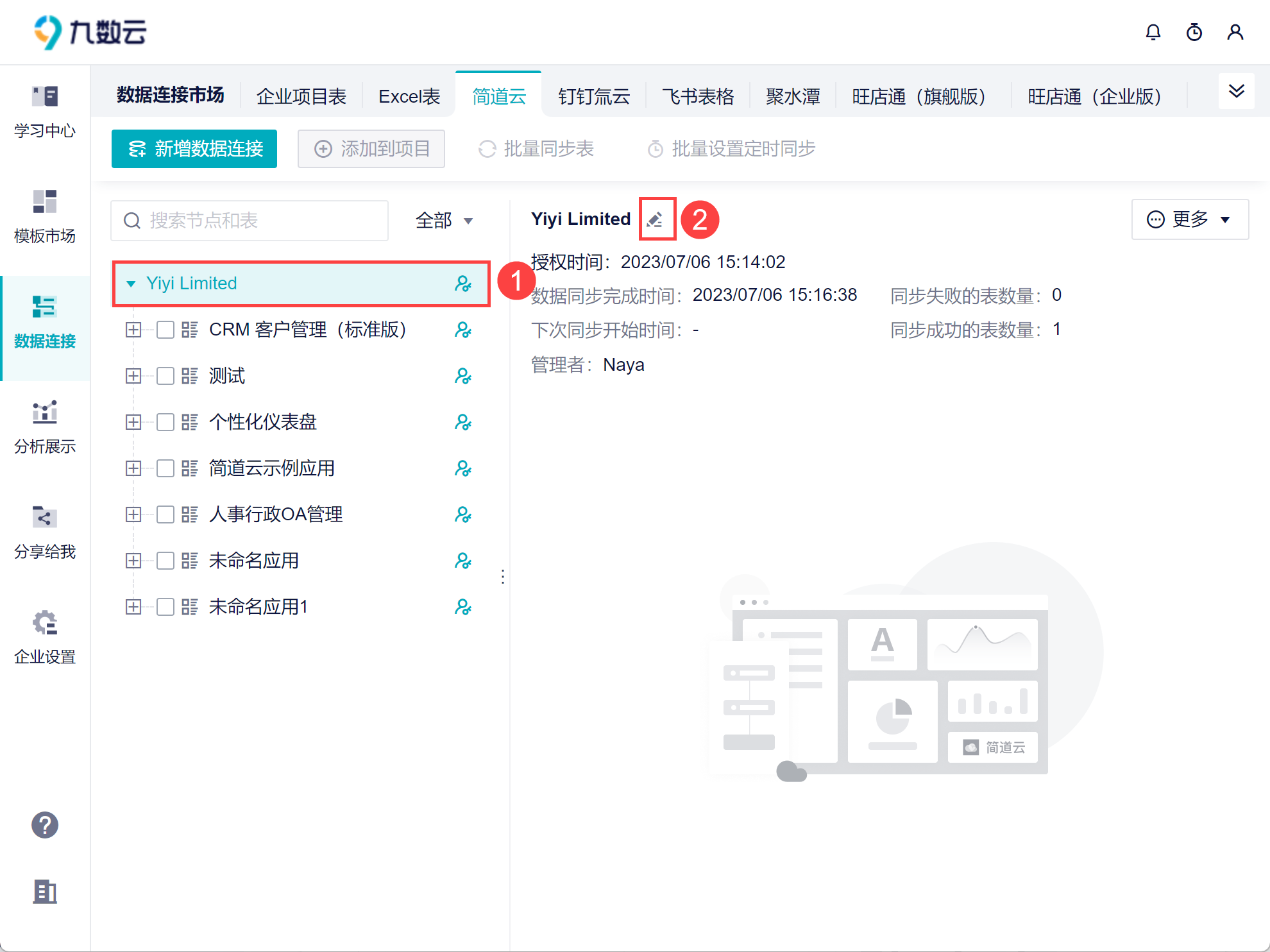Click the 新增数据连接 button

point(194,149)
